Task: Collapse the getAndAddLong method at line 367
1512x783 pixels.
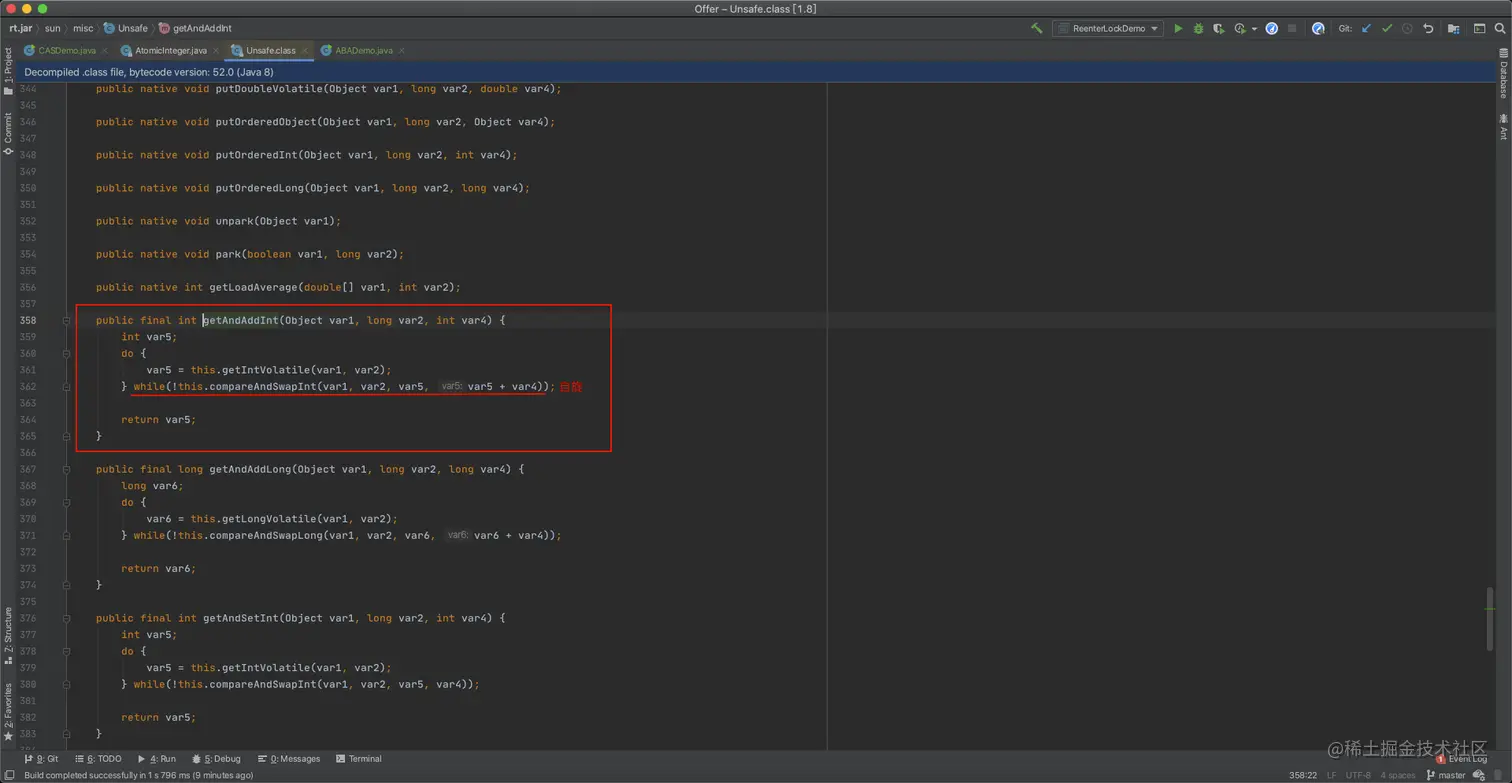Action: click(x=67, y=469)
